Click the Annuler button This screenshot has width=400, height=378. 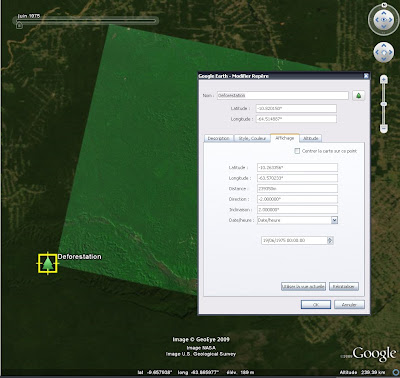click(x=349, y=305)
